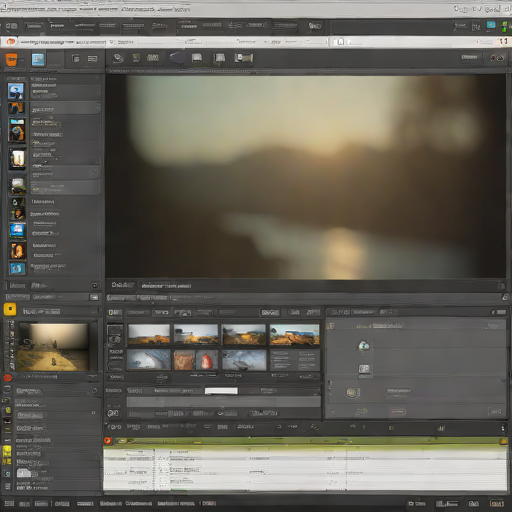The width and height of the screenshot is (512, 512).
Task: Click the orange shield icon above the sidebar
Action: tap(11, 60)
